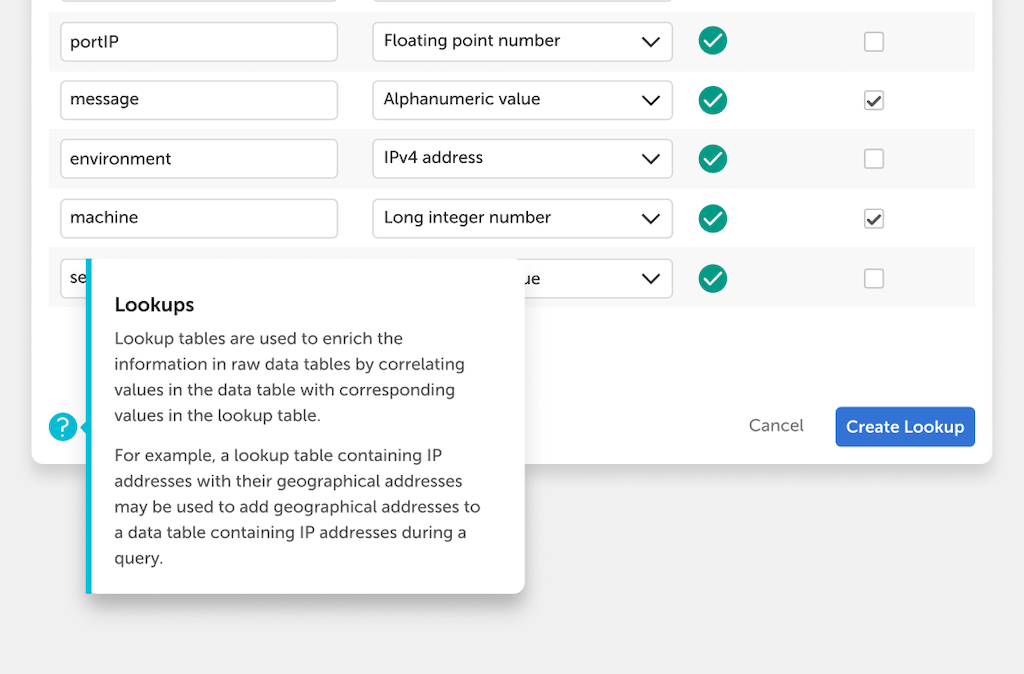
Task: Select the message field name input
Action: pos(198,100)
